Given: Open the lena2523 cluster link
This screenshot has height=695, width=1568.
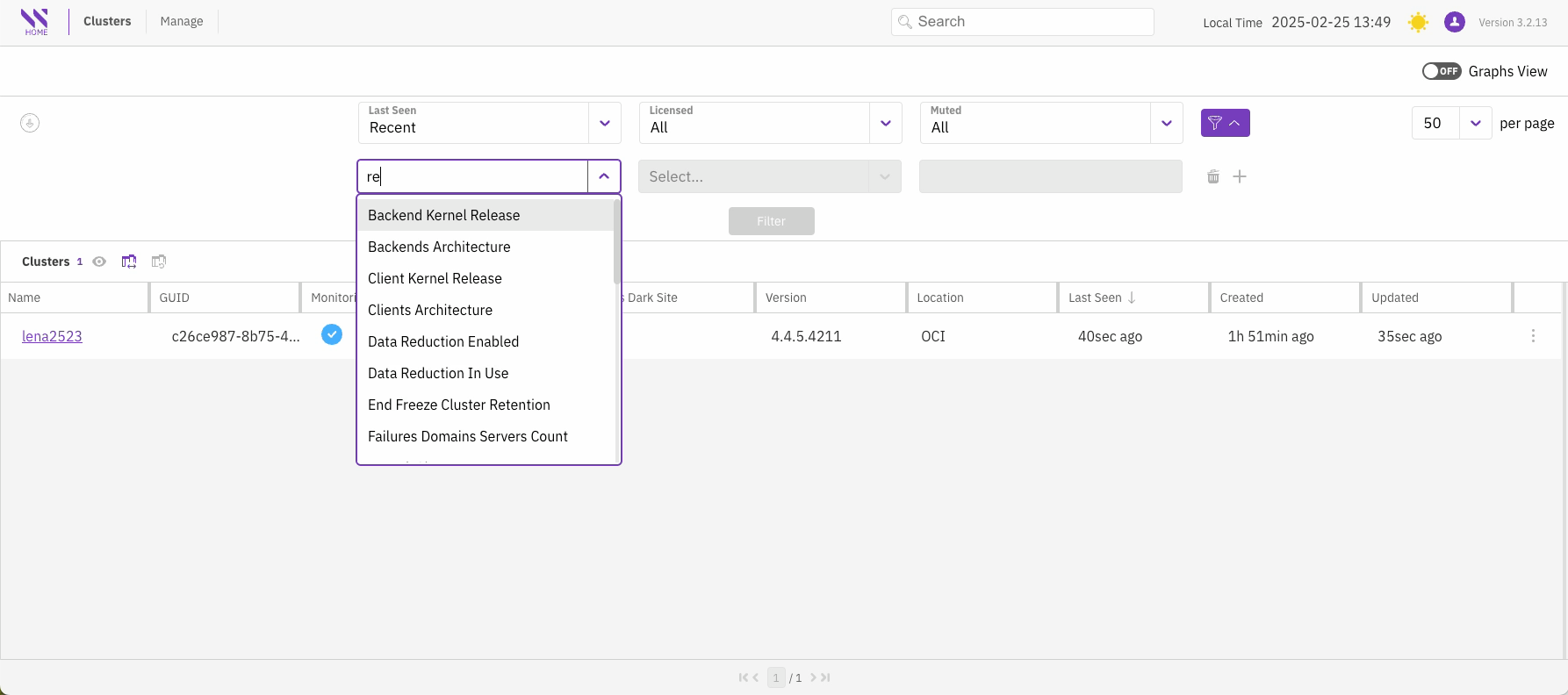Looking at the screenshot, I should [52, 337].
